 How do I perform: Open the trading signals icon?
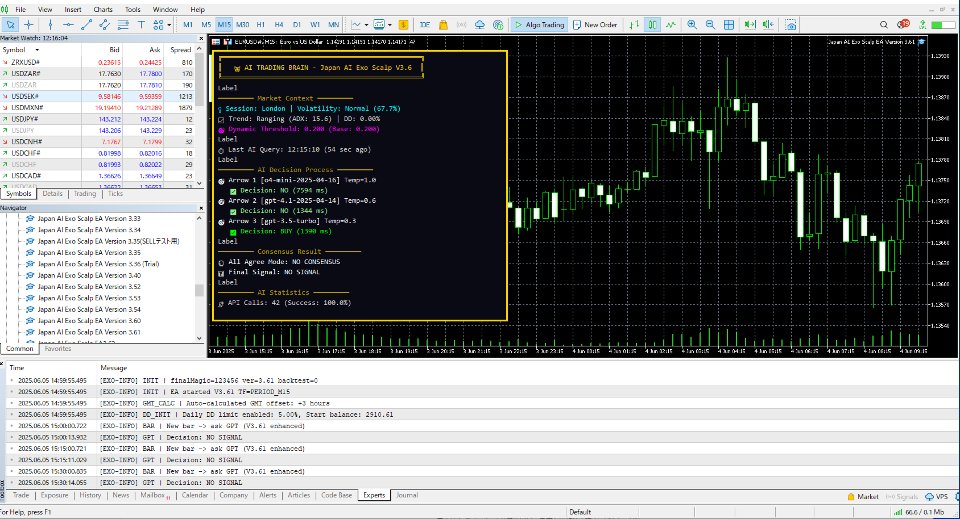[x=462, y=24]
